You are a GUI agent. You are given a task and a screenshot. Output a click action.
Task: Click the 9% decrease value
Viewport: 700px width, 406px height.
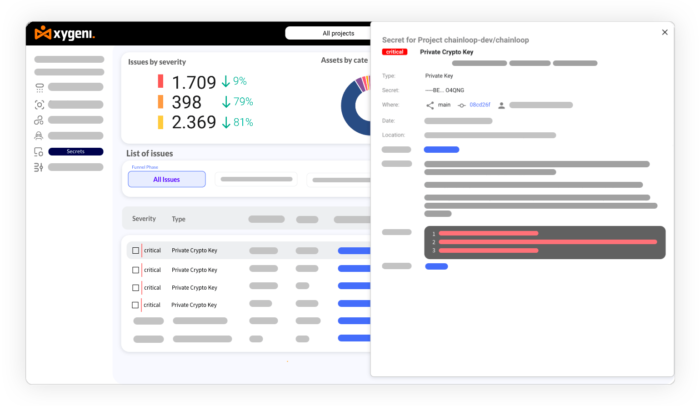pos(240,81)
